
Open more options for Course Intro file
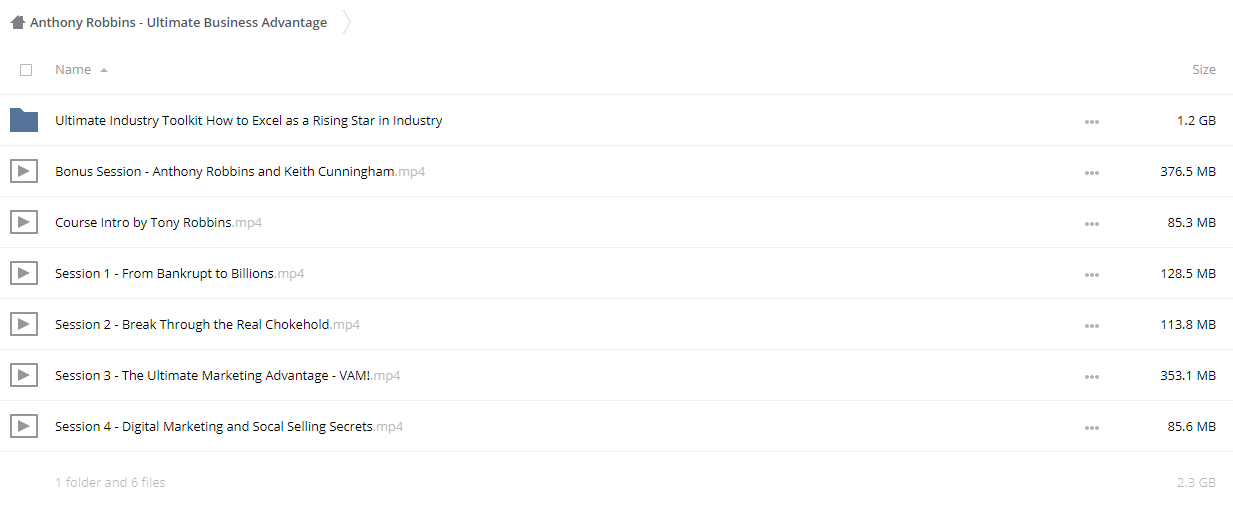click(1091, 223)
